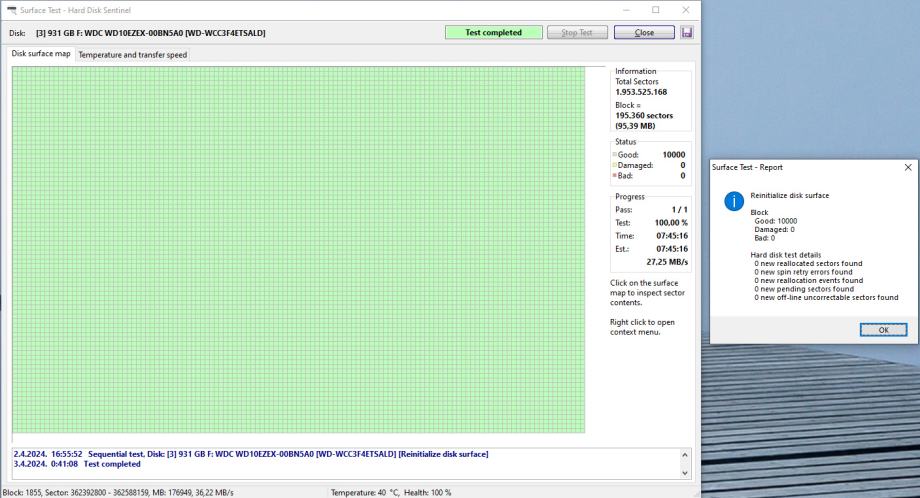Click the Total Sectors value 1.953.525.168
The width and height of the screenshot is (920, 498).
click(641, 92)
